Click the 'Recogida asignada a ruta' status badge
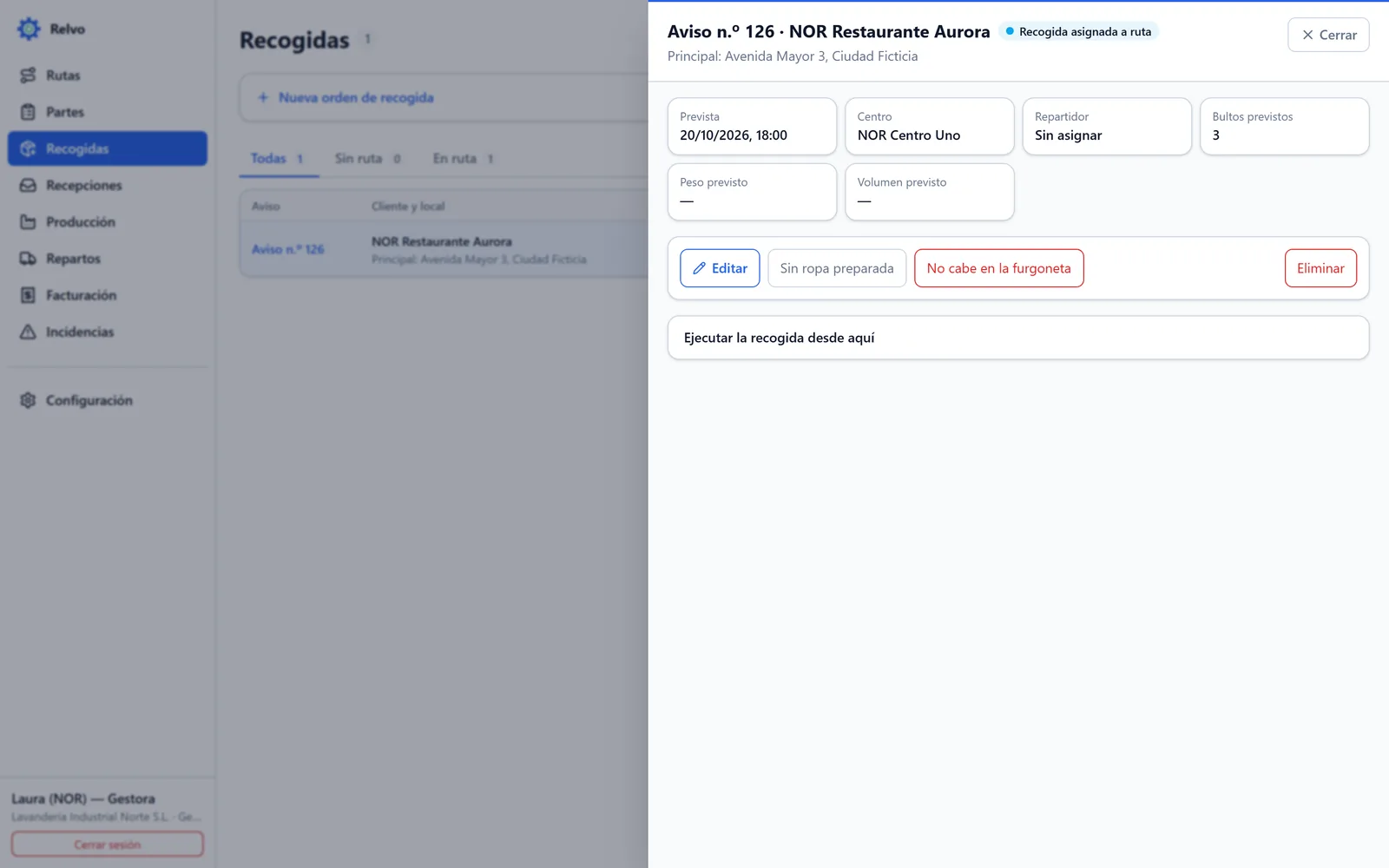1389x868 pixels. [1078, 31]
